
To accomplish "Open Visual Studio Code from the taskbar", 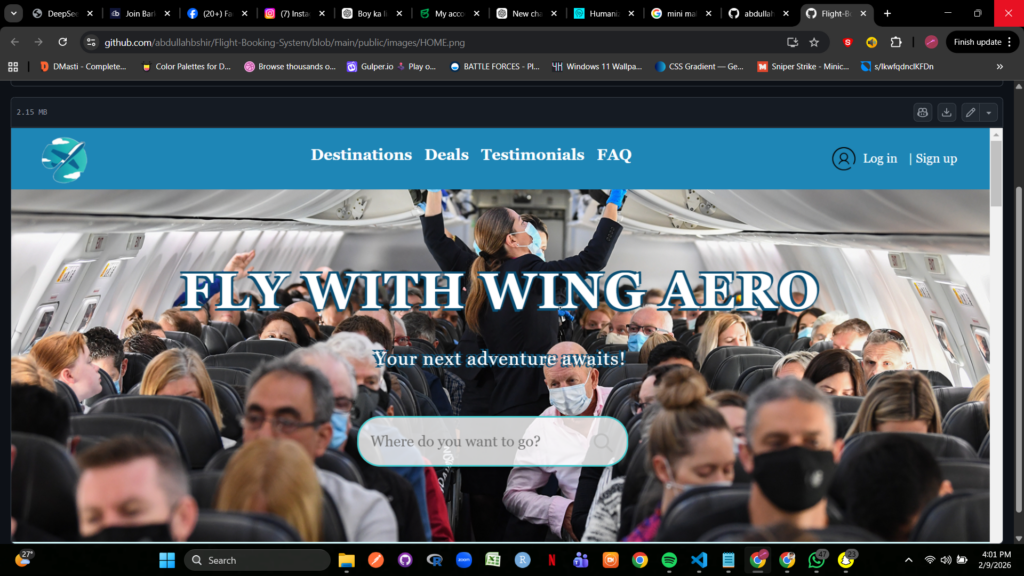I will 699,560.
